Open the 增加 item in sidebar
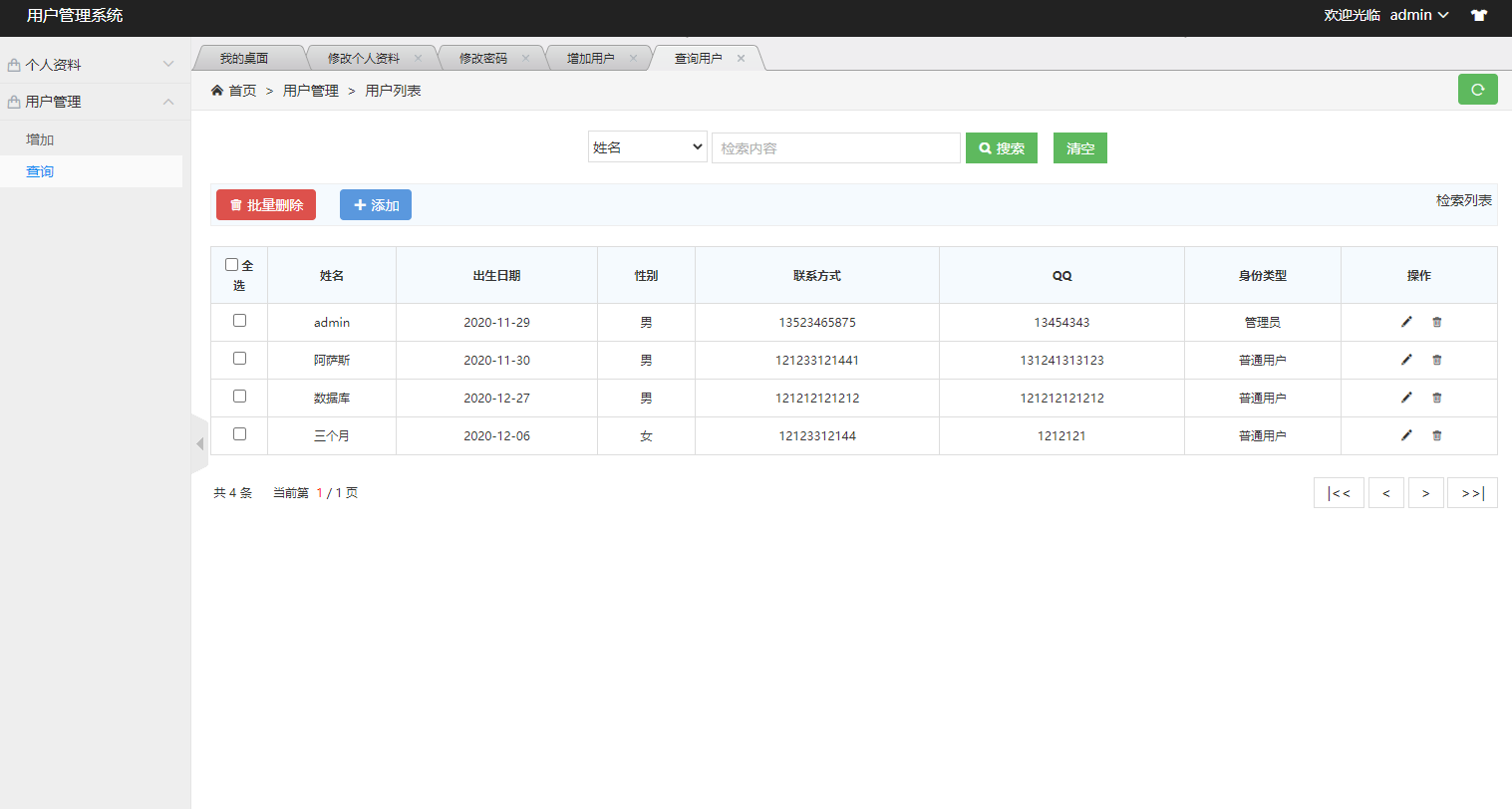Screen dimensions: 1512x809 [x=40, y=139]
